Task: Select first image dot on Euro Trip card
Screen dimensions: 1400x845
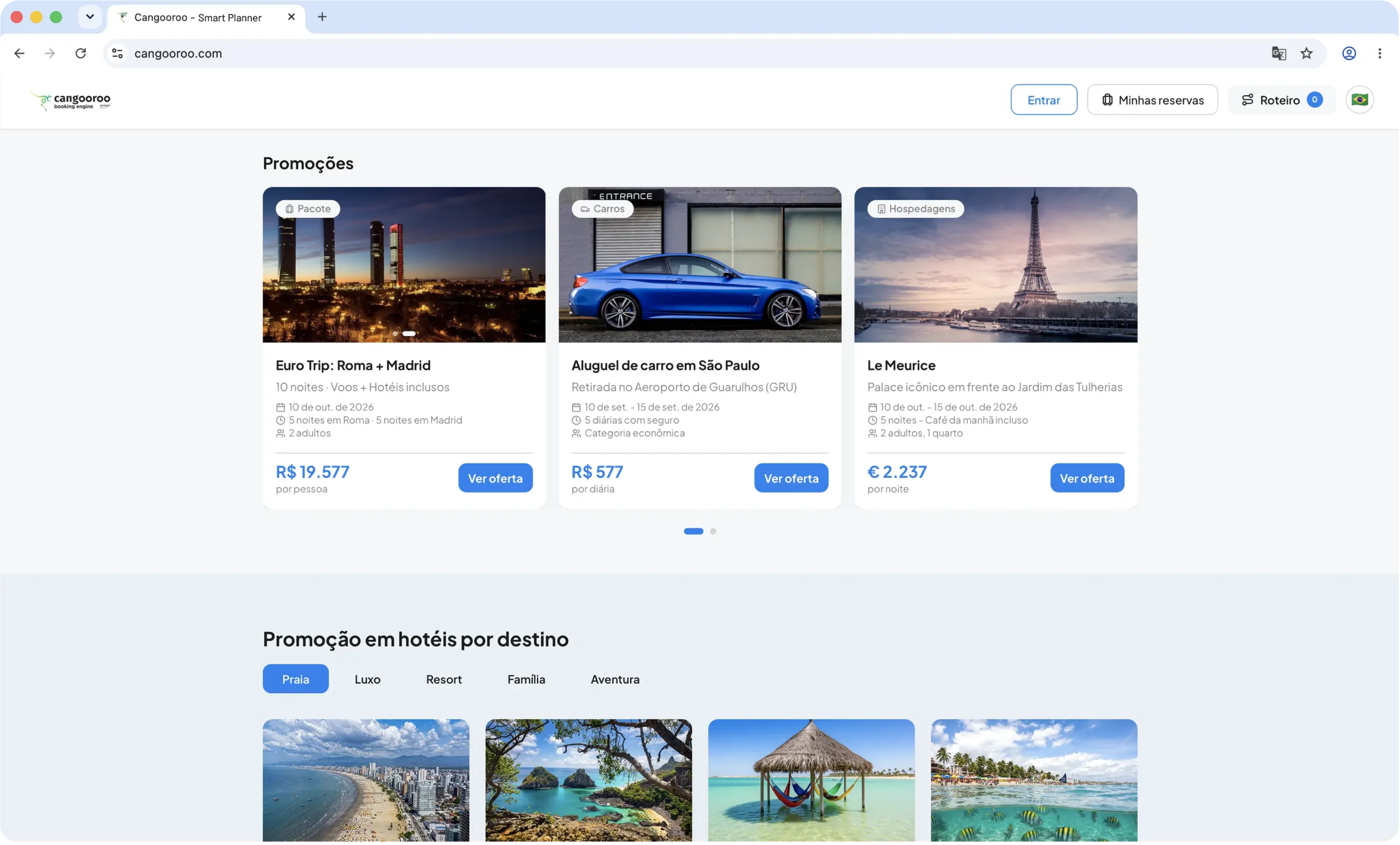Action: click(395, 334)
